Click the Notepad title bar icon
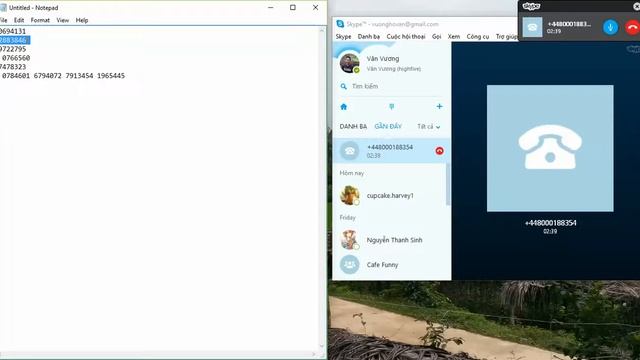This screenshot has height=360, width=640. pyautogui.click(x=3, y=7)
